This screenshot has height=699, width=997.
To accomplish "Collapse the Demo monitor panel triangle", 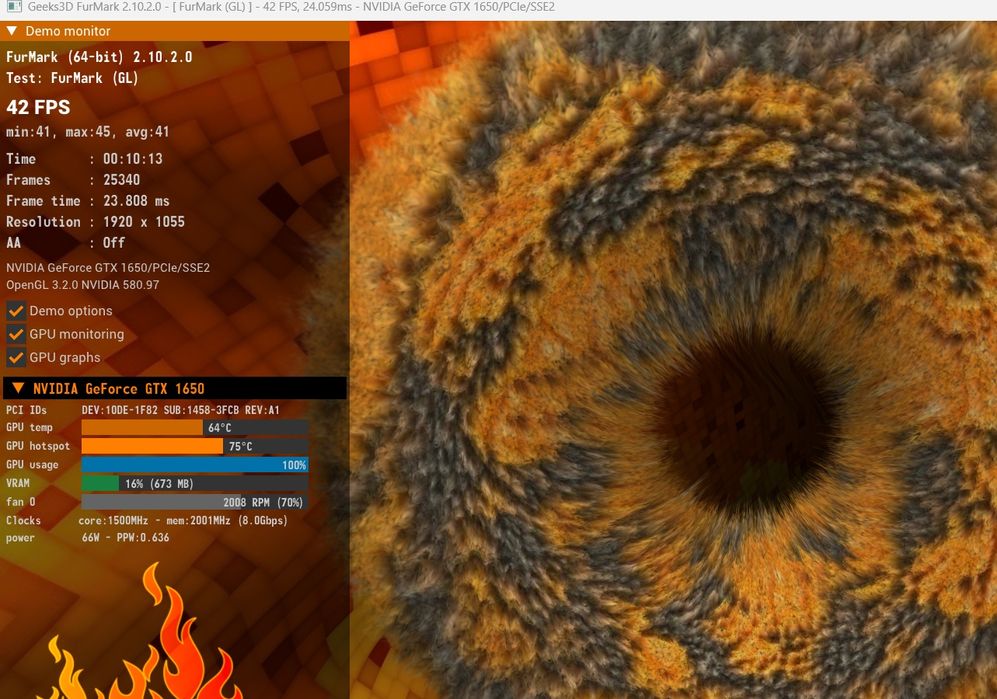I will click(11, 31).
